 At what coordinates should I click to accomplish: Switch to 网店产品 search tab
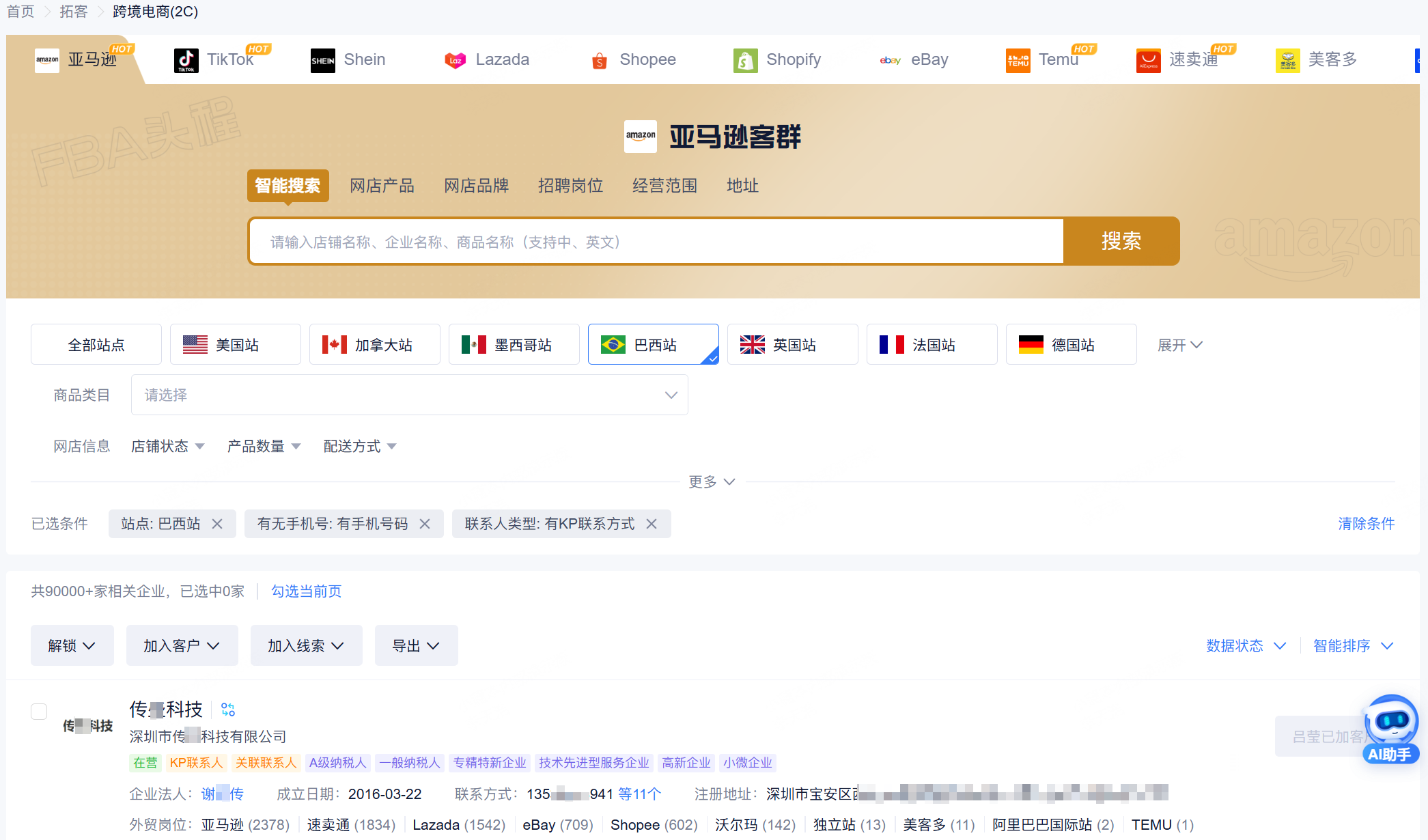[x=382, y=186]
